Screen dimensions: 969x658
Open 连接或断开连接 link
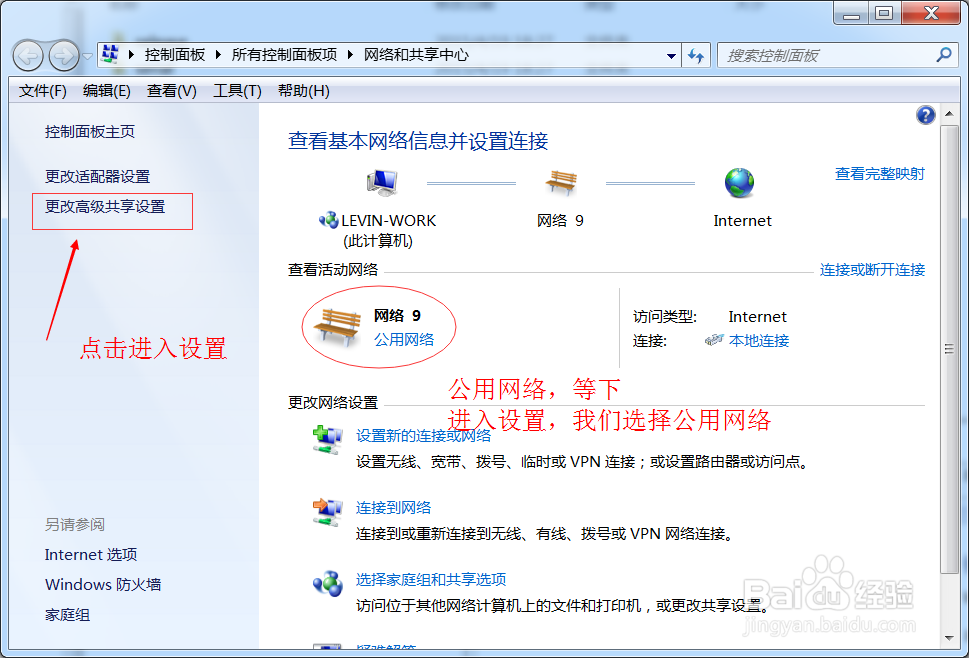(872, 270)
